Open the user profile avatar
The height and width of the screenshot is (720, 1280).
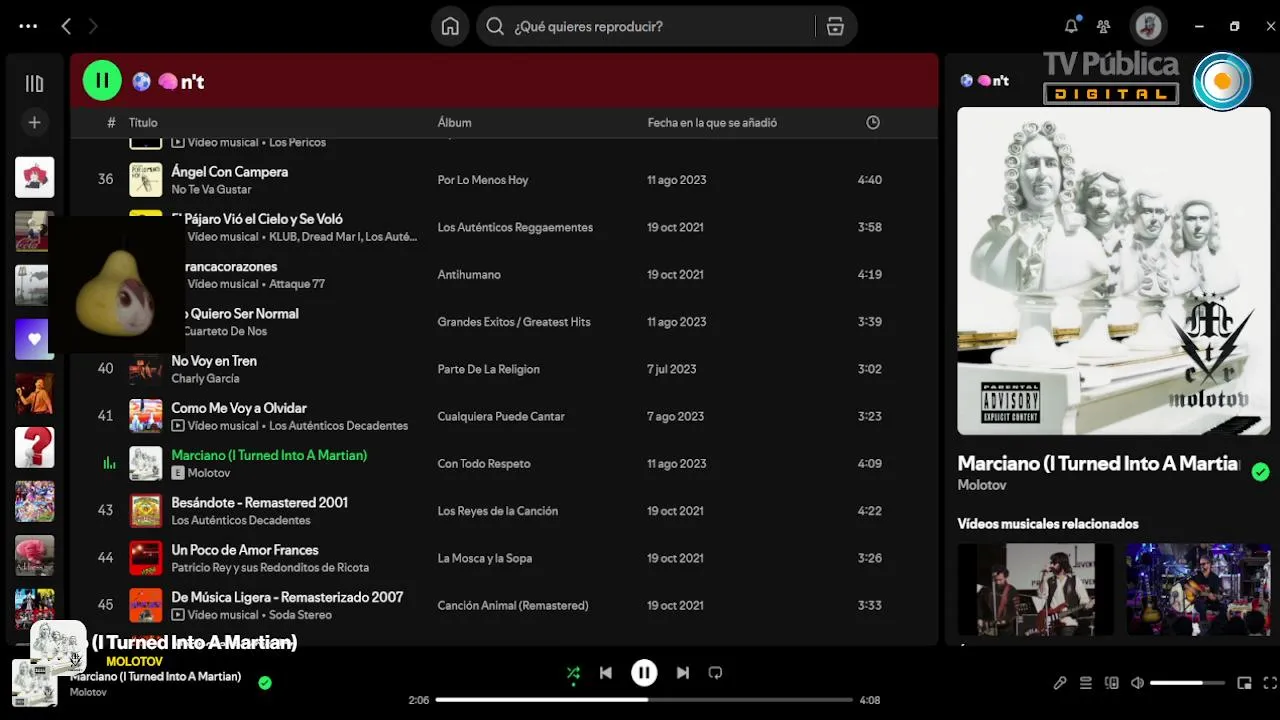click(1148, 27)
